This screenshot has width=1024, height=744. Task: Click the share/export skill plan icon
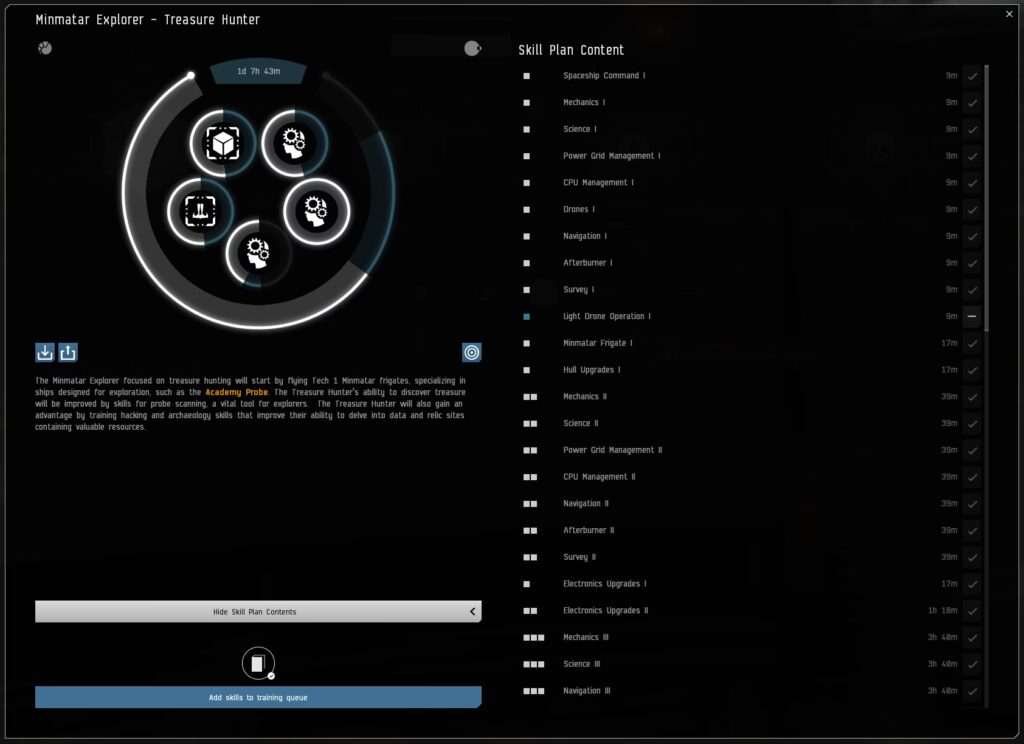click(x=68, y=352)
